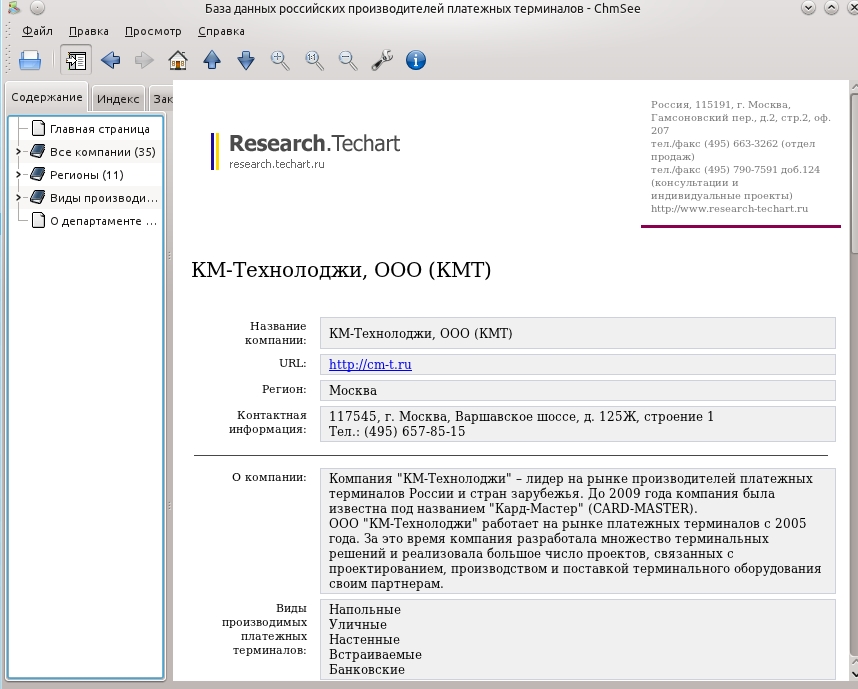Click the page heading КМ-Технолоджи, ООО (КМТ)
Screen dimensions: 858x689
[x=341, y=270]
